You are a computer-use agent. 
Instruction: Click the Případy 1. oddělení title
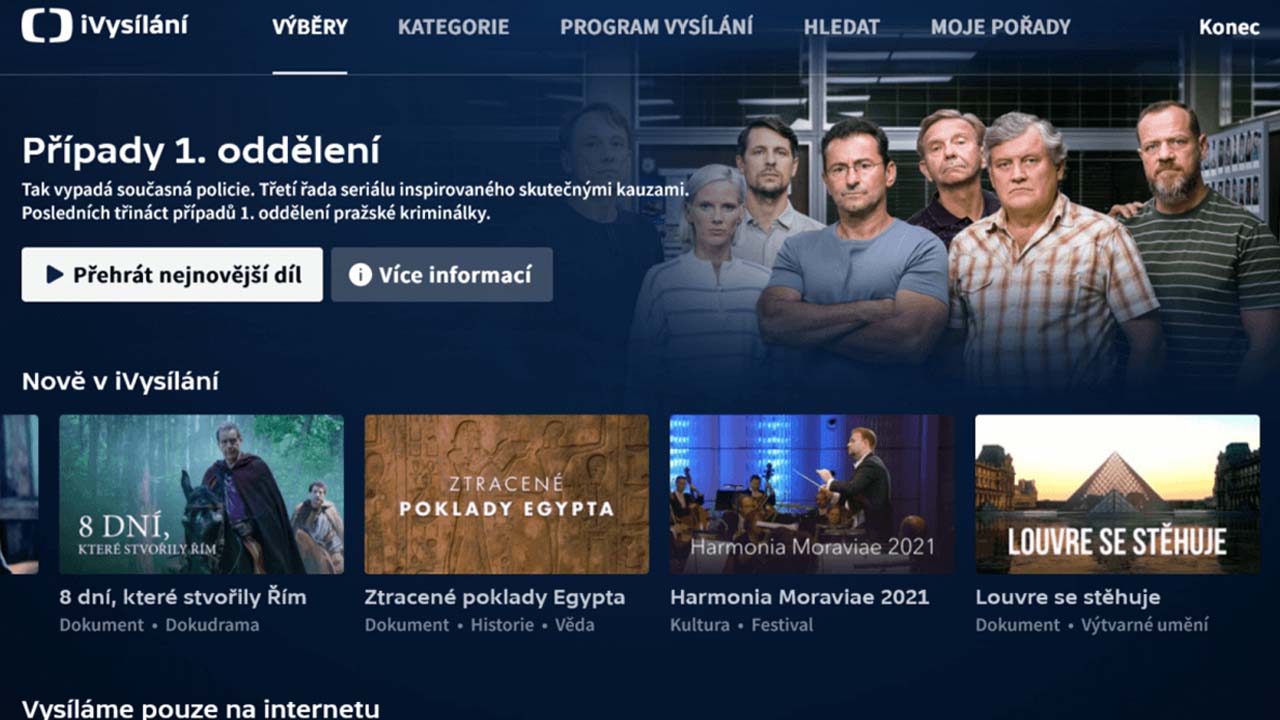coord(201,152)
